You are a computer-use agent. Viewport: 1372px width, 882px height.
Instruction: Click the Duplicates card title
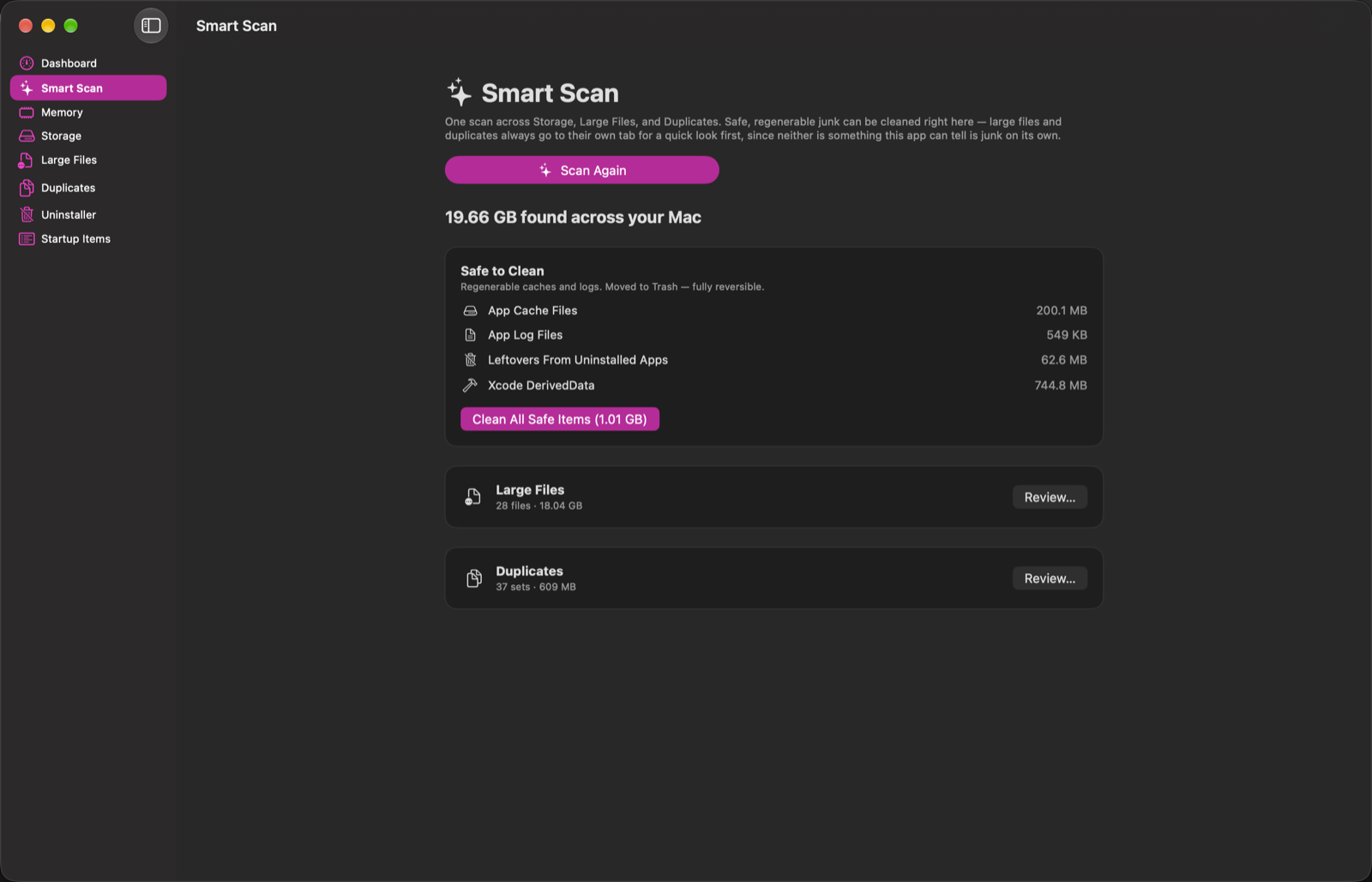pos(529,571)
